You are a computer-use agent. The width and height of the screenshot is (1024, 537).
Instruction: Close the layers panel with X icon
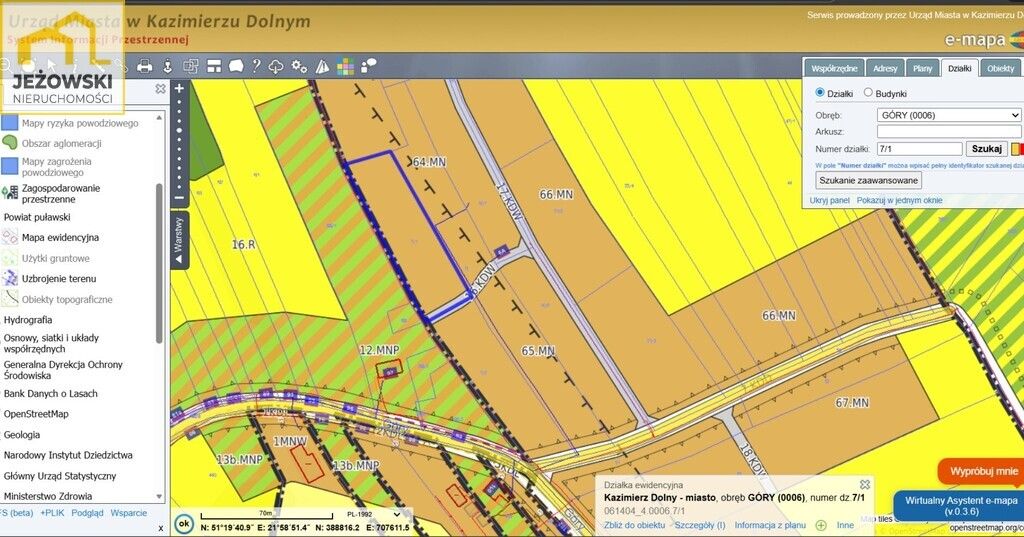coord(160,88)
